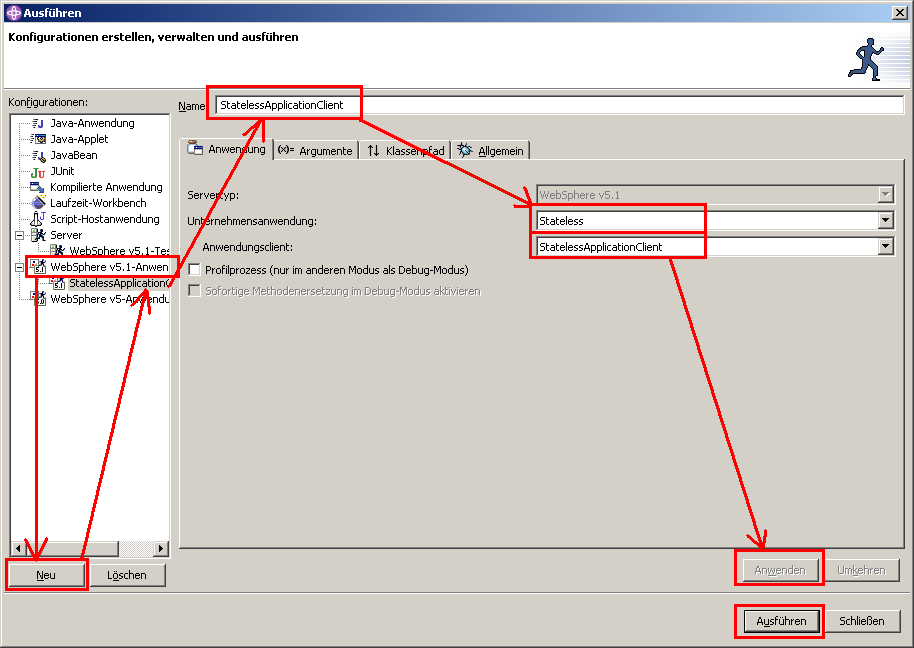Select the Script-Hostanwendung tree row
Image resolution: width=914 pixels, height=648 pixels.
[104, 219]
